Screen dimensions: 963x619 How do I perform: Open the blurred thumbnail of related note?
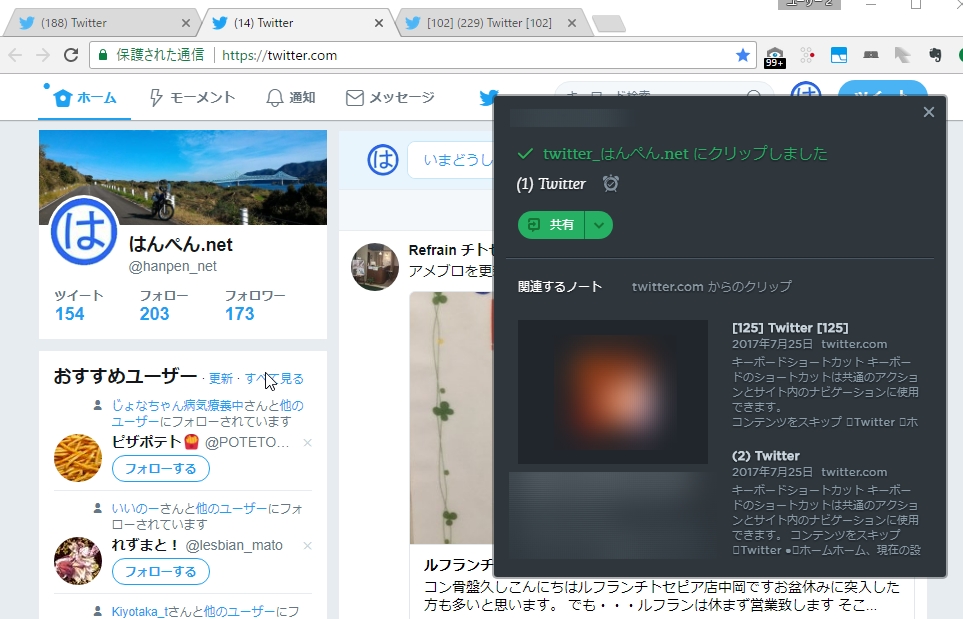click(612, 392)
